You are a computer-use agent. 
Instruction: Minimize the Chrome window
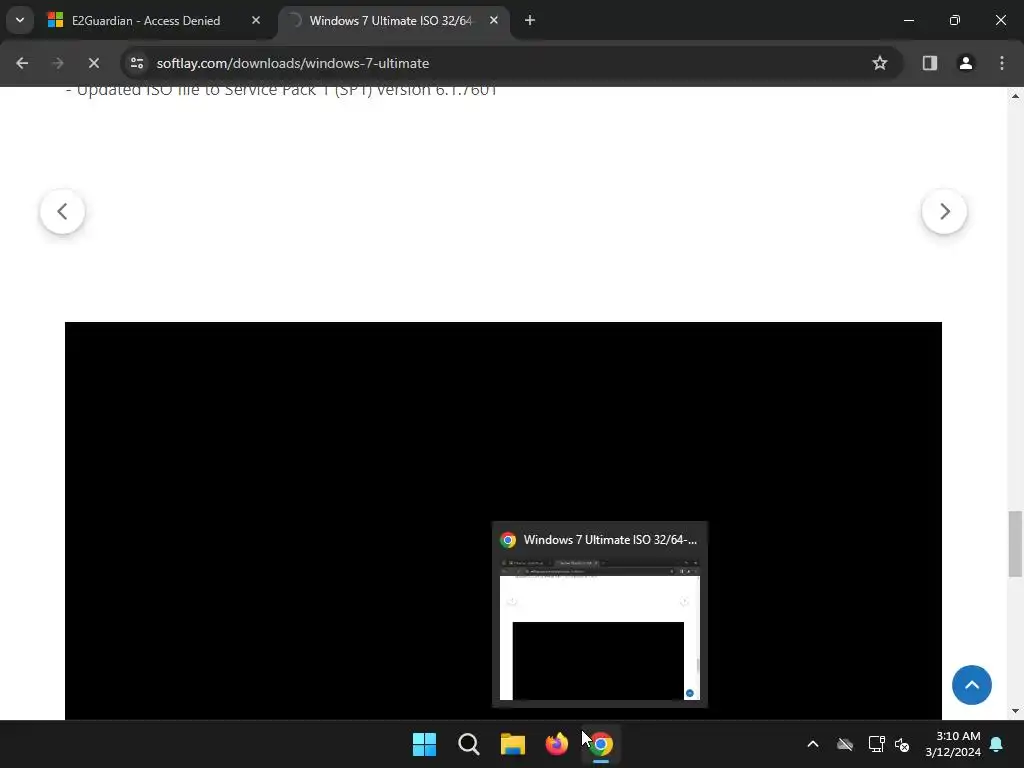[x=908, y=20]
